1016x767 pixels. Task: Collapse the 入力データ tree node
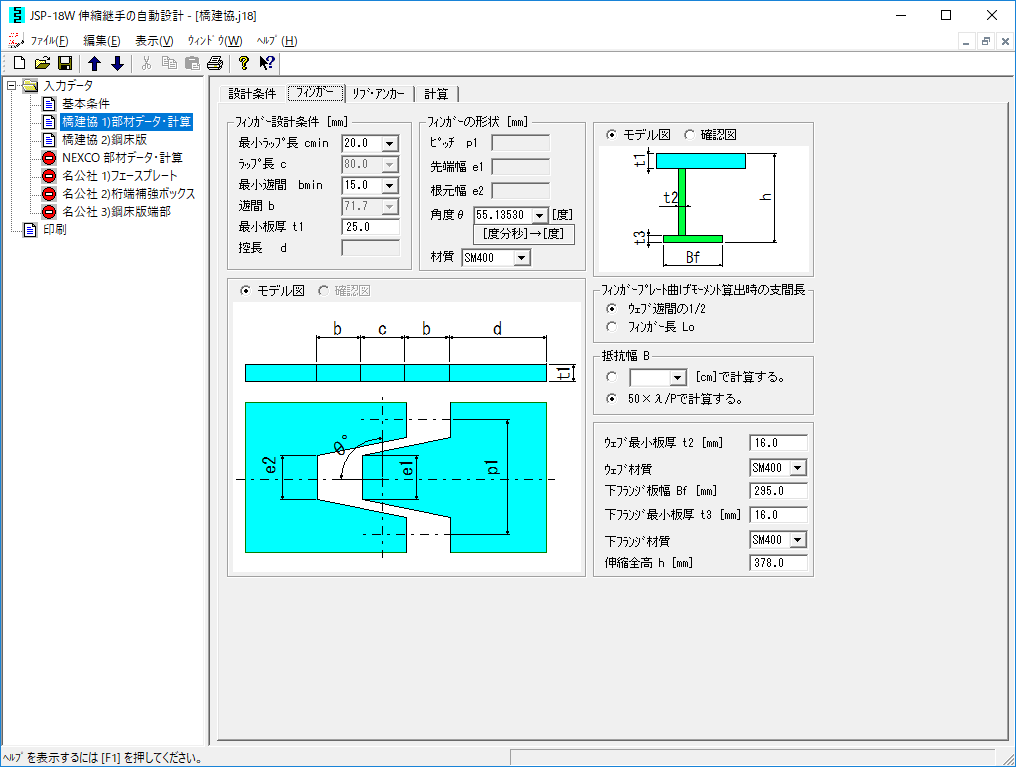coord(11,86)
